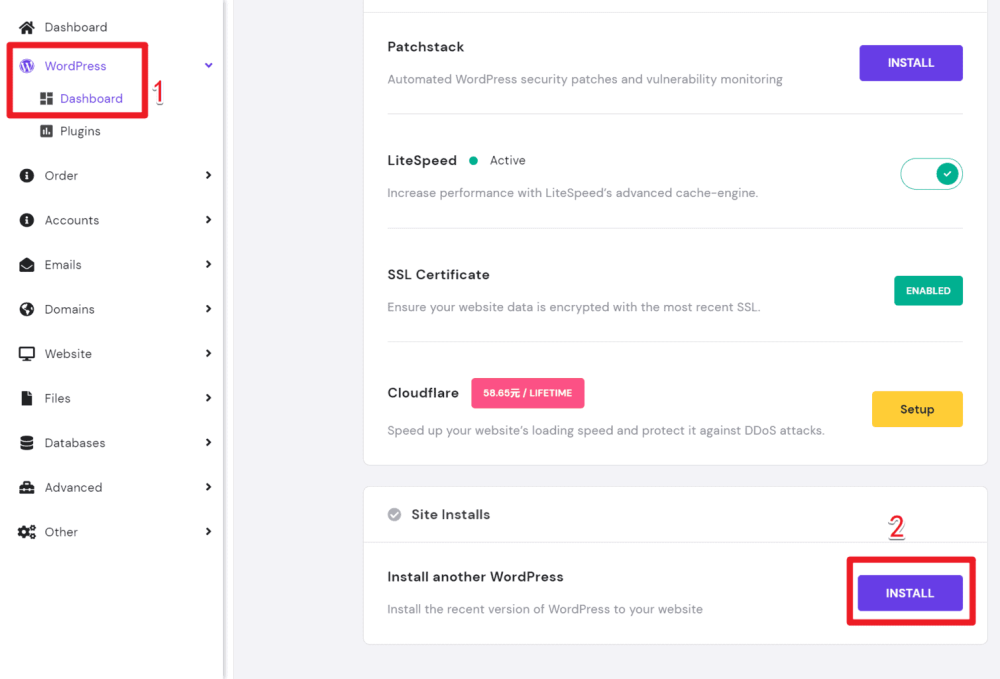Click the home icon beside Dashboard
This screenshot has height=679, width=1000.
pos(27,27)
